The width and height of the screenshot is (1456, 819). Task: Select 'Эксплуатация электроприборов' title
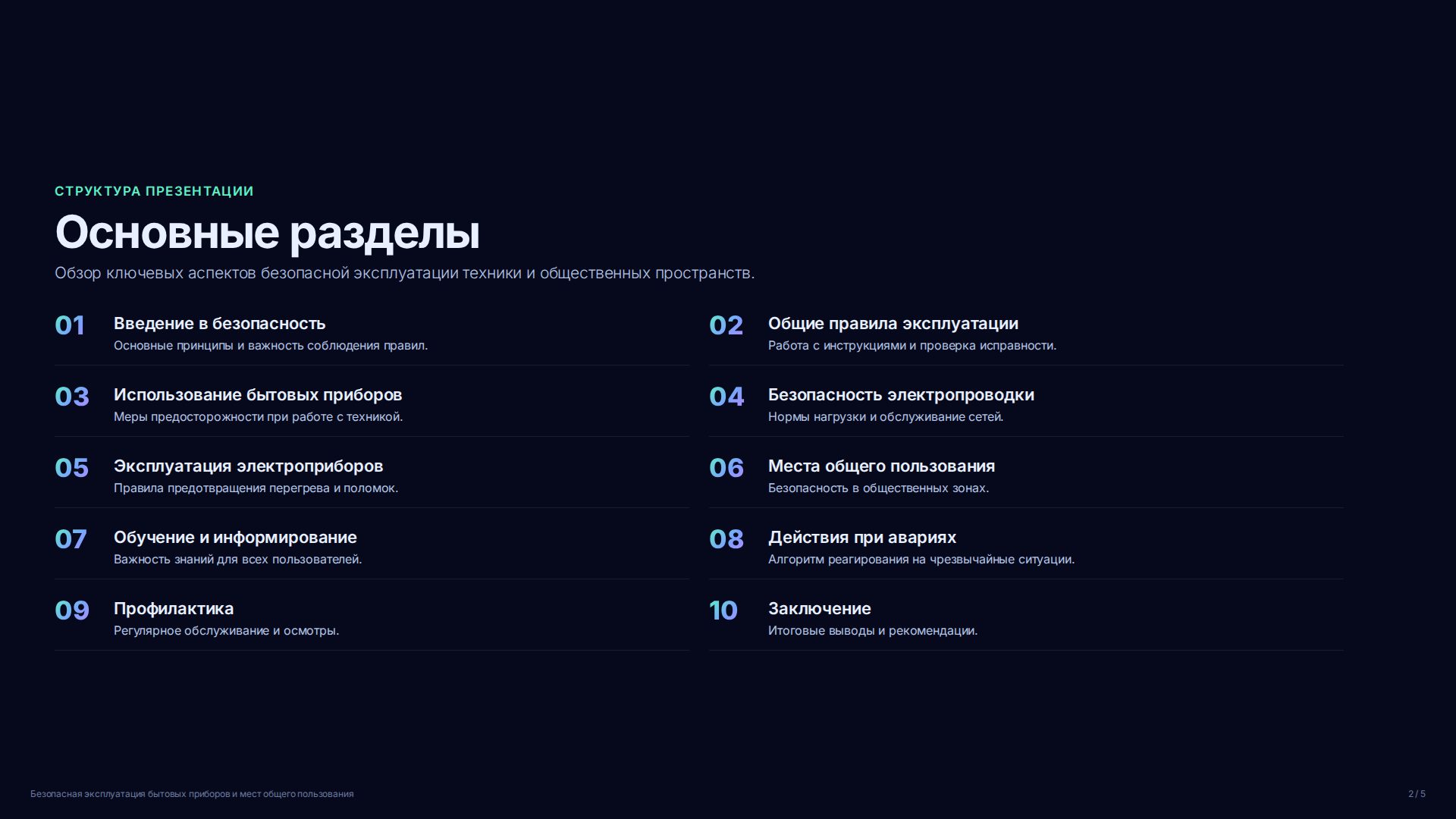tap(248, 466)
